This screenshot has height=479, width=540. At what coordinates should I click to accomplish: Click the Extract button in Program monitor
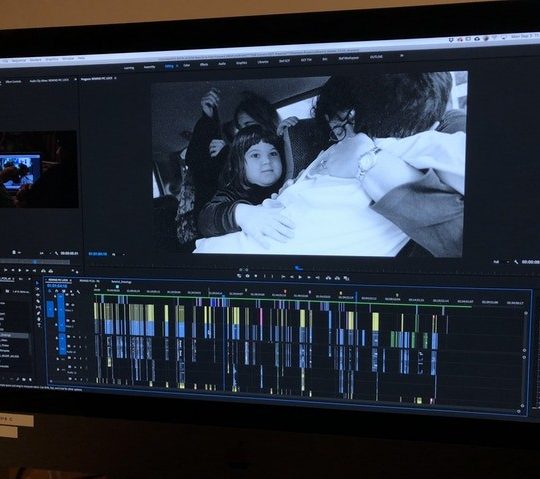click(337, 278)
